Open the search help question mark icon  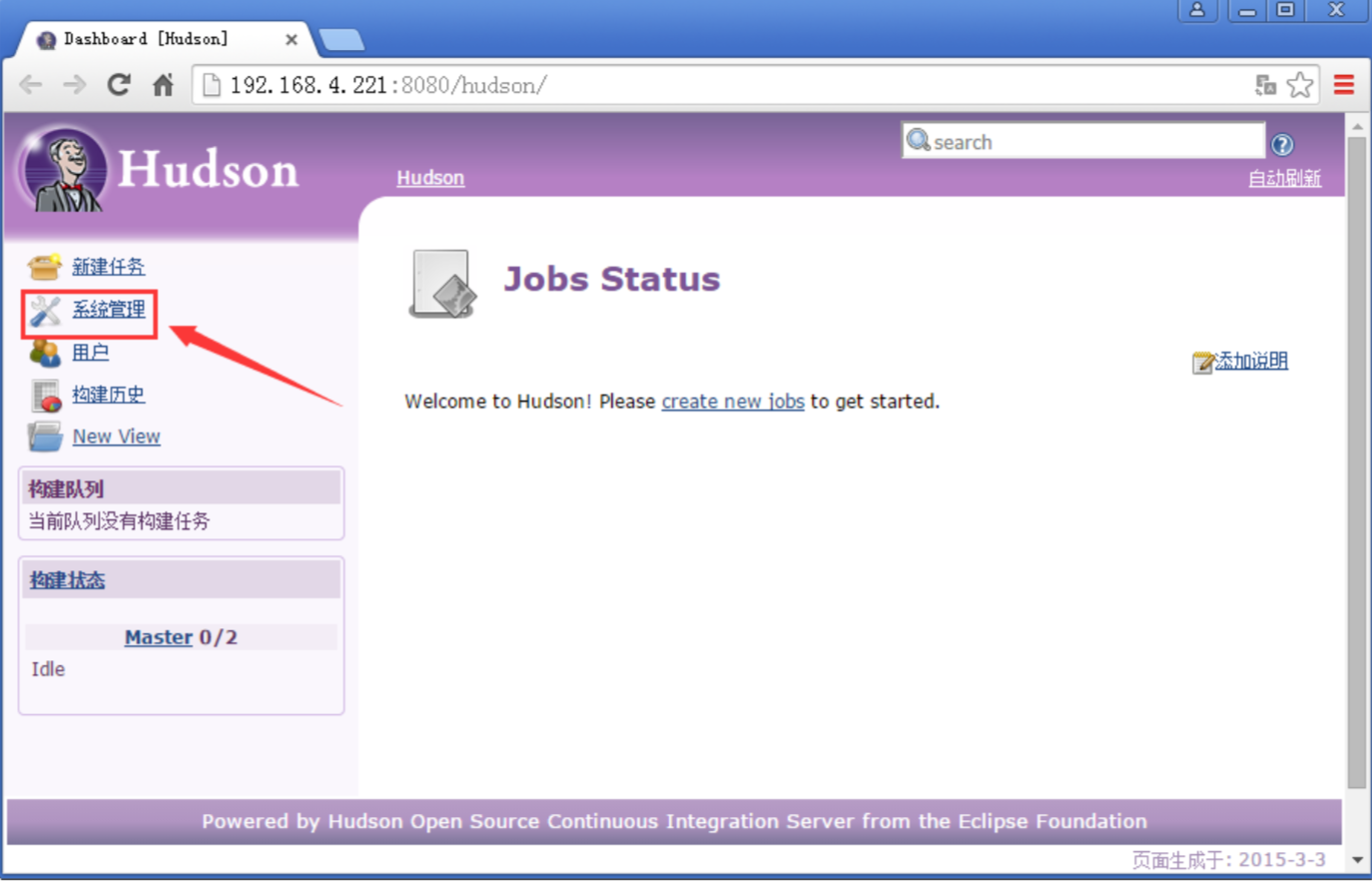coord(1283,145)
